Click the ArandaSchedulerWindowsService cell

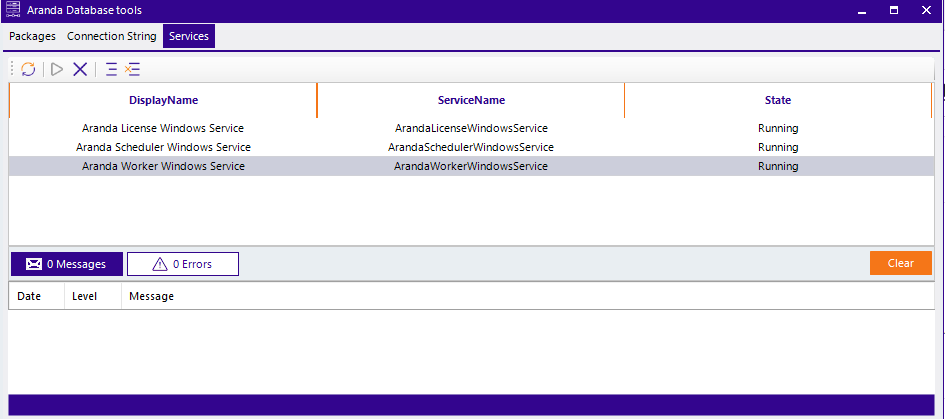[471, 147]
